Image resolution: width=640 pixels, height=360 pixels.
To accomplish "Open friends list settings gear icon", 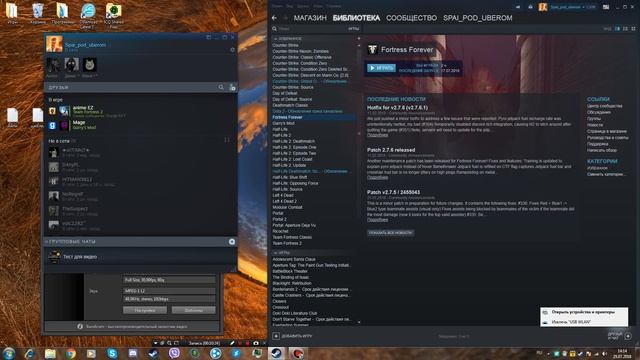I will (233, 50).
